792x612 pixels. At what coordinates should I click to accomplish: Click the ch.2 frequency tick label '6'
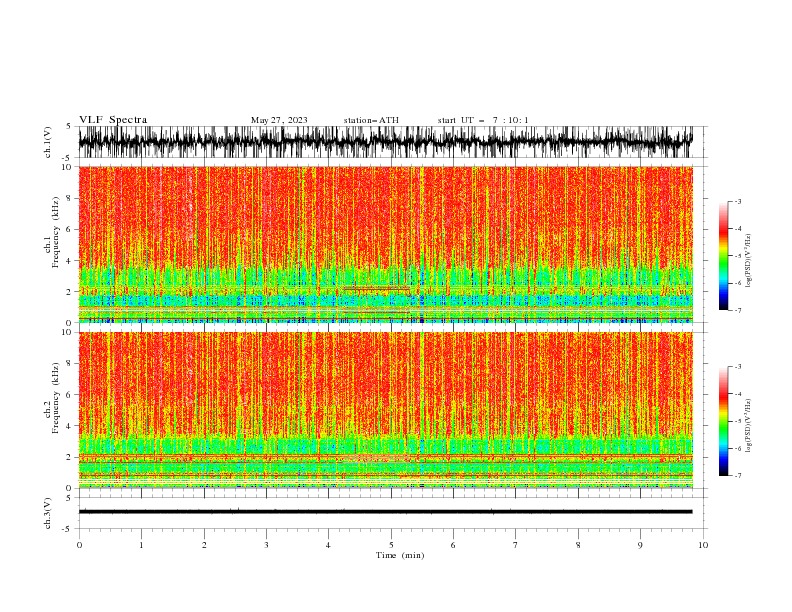[70, 395]
